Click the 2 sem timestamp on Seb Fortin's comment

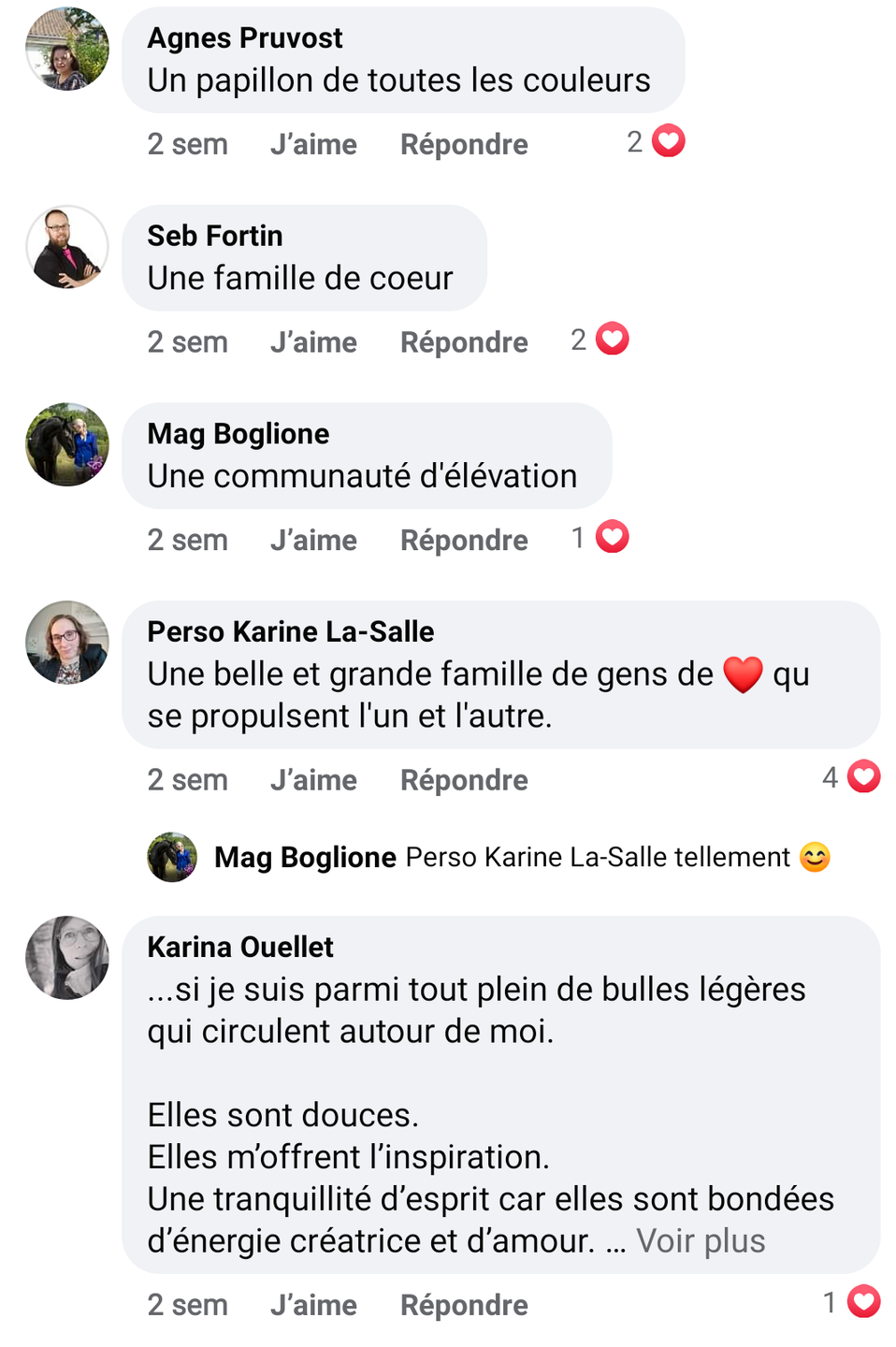click(x=187, y=342)
